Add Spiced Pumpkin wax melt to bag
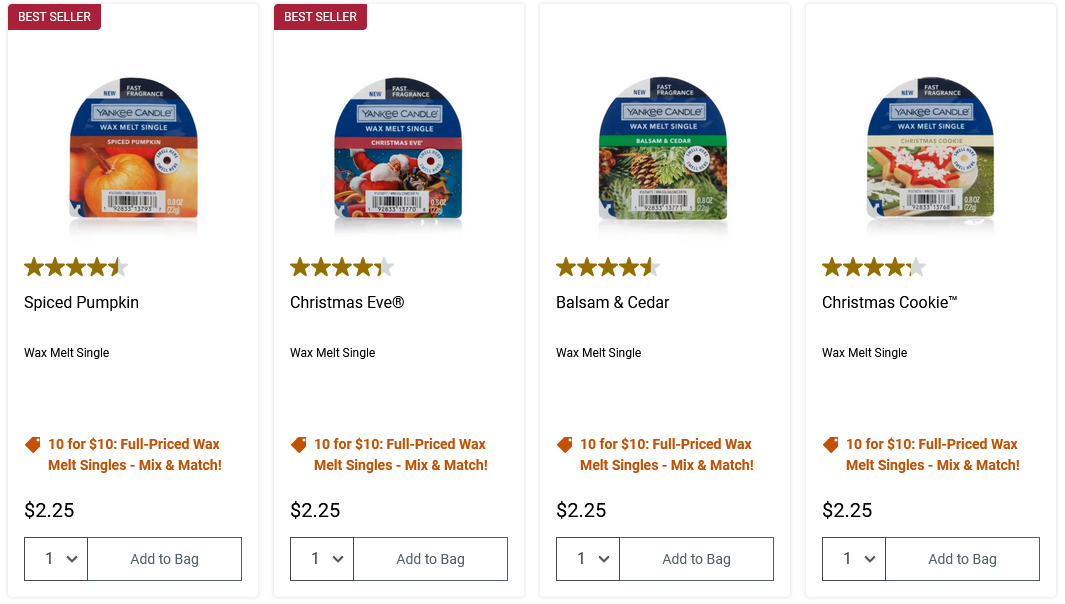1065x604 pixels. coord(164,559)
